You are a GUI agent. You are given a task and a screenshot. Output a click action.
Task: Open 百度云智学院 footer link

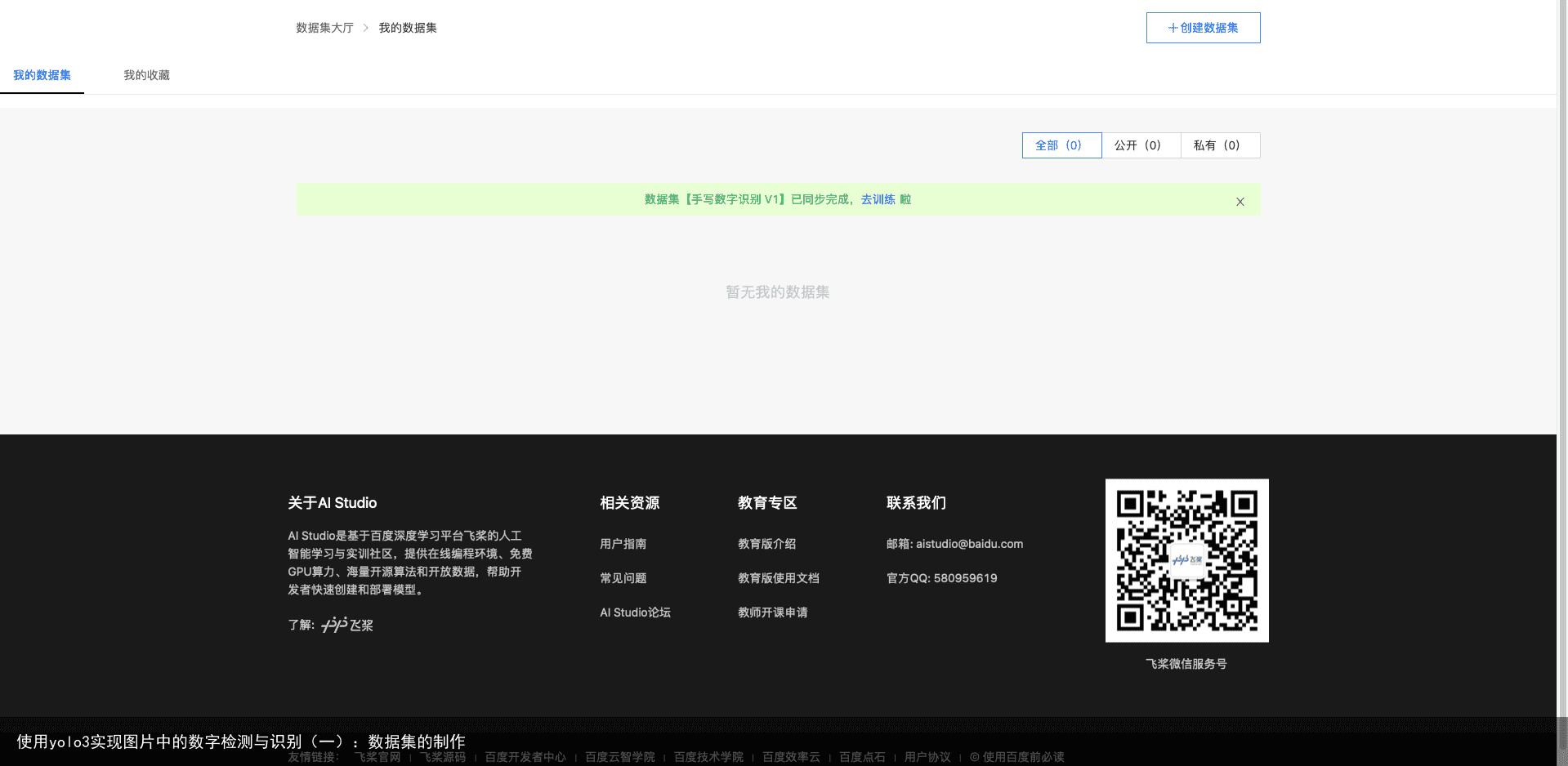(619, 757)
